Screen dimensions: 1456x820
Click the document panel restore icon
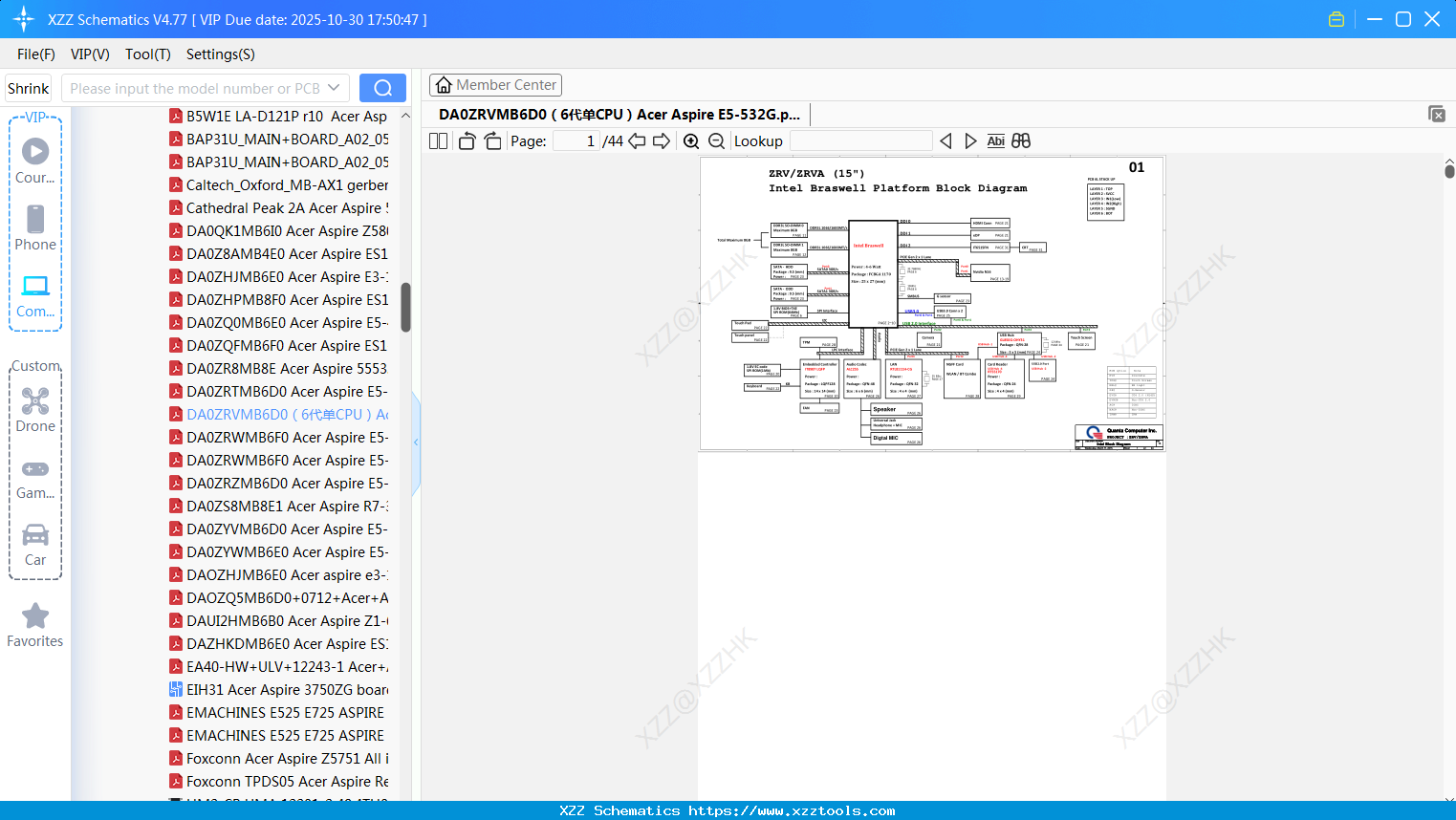click(x=1437, y=114)
